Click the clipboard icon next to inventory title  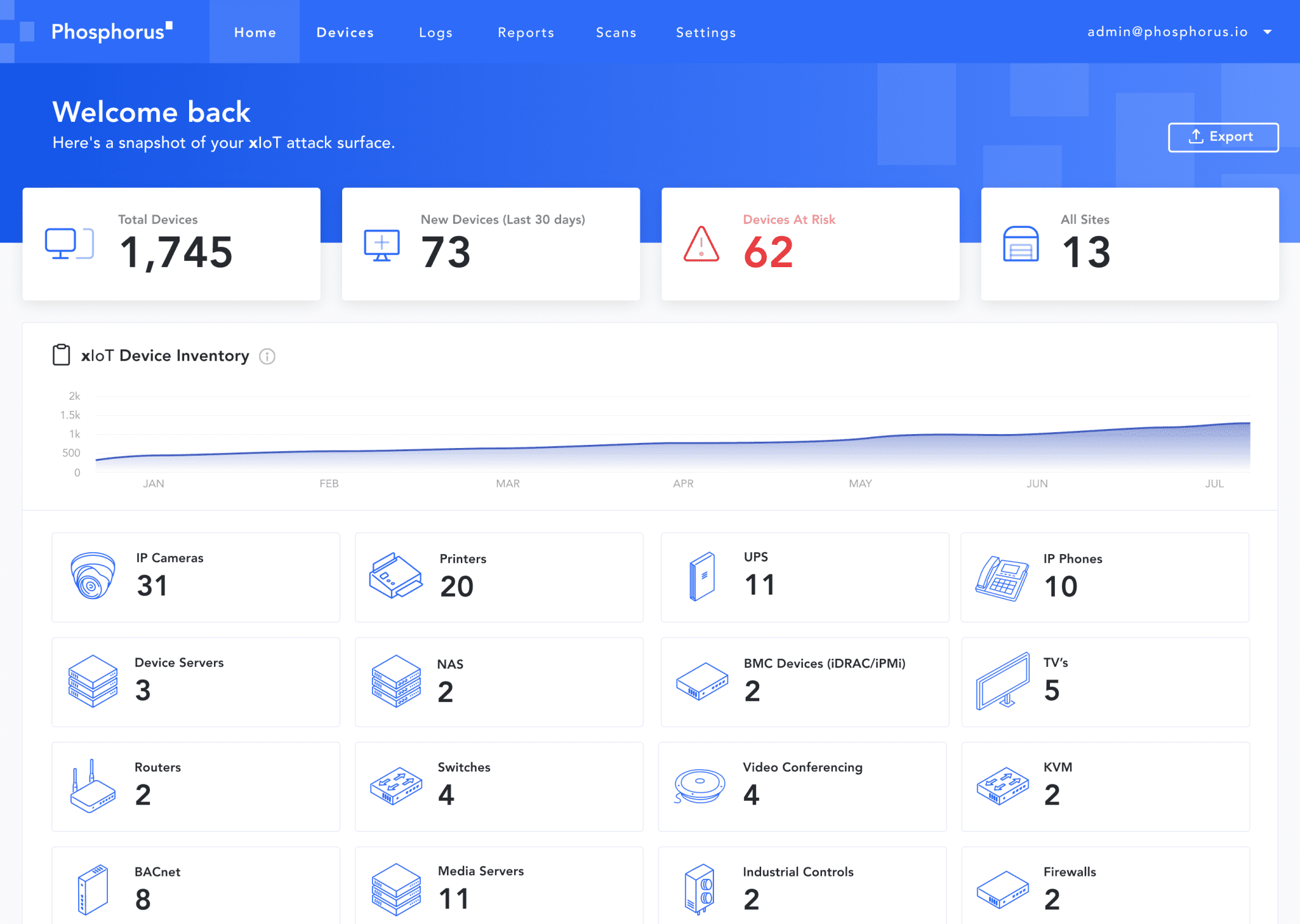(62, 355)
